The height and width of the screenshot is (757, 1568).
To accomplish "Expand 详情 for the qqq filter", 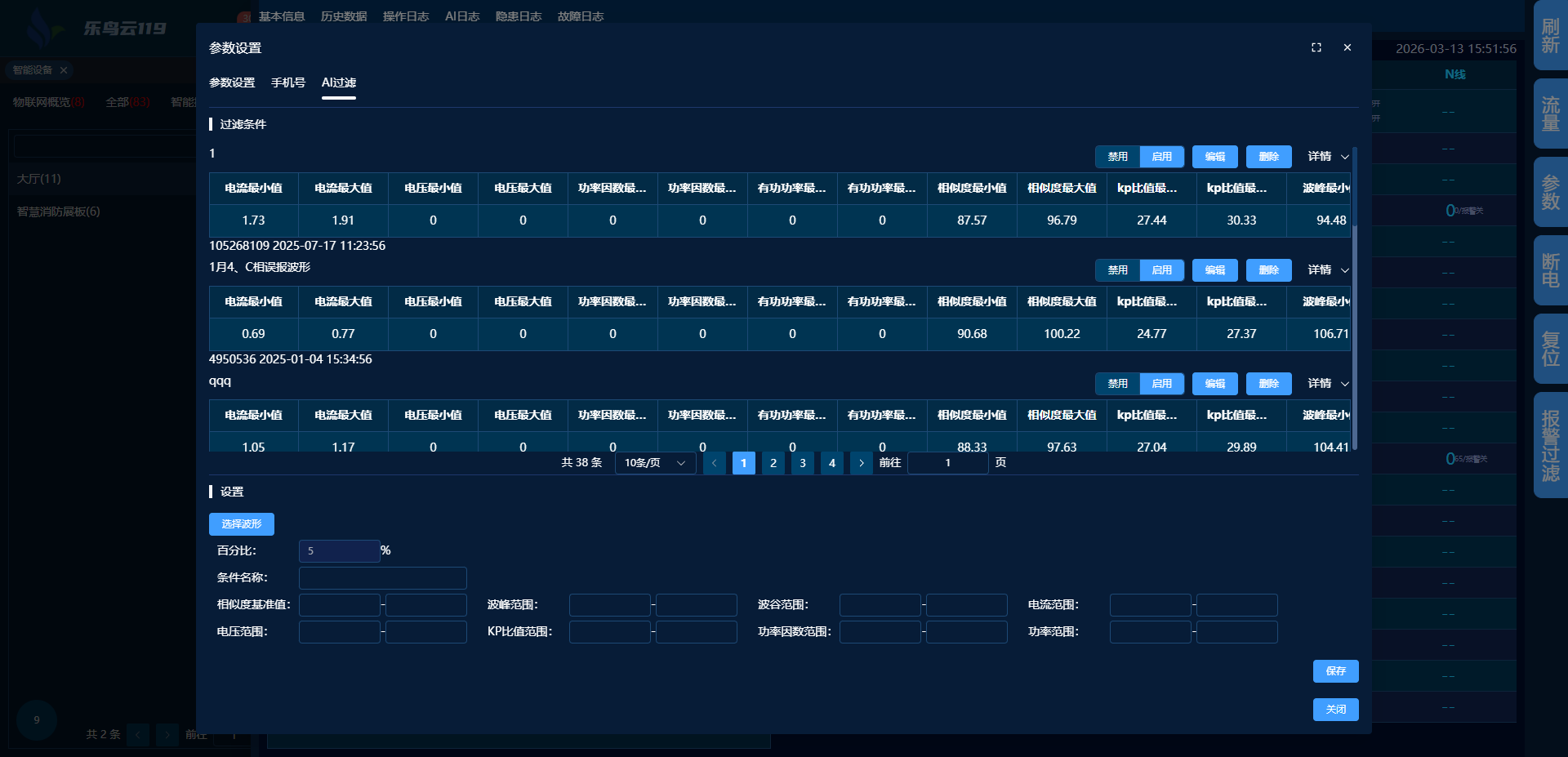I will [x=1327, y=384].
